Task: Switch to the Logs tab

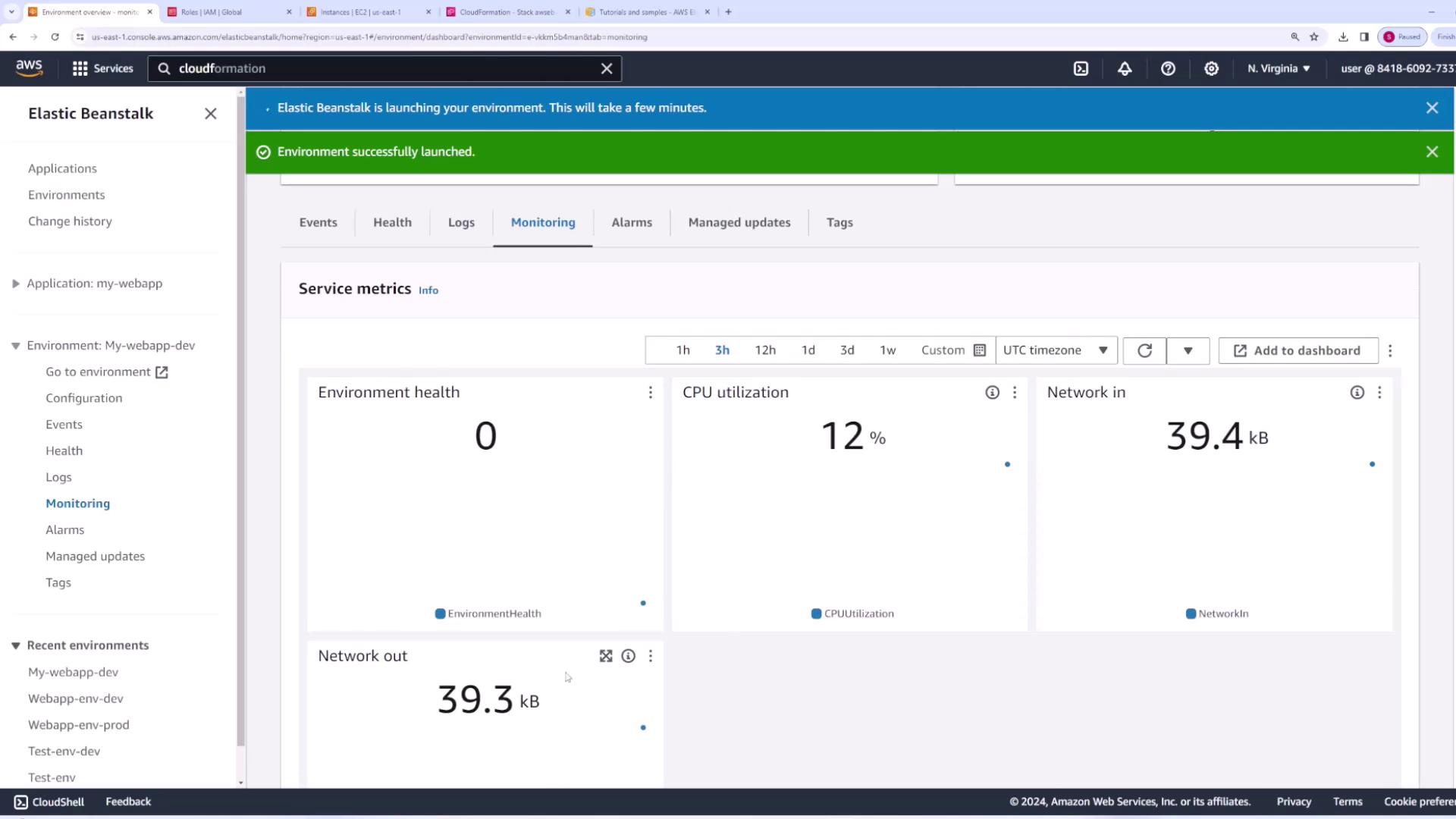Action: [461, 222]
